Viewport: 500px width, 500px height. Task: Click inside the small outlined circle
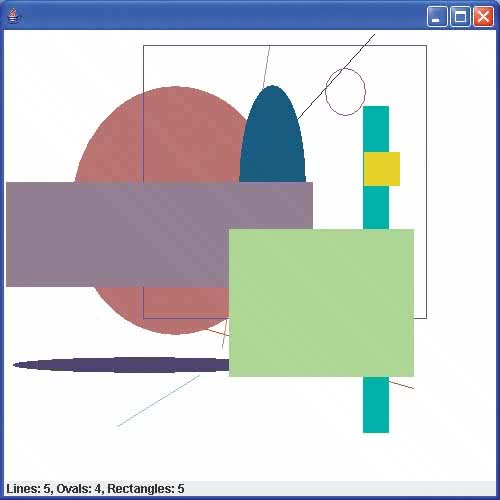[x=345, y=92]
